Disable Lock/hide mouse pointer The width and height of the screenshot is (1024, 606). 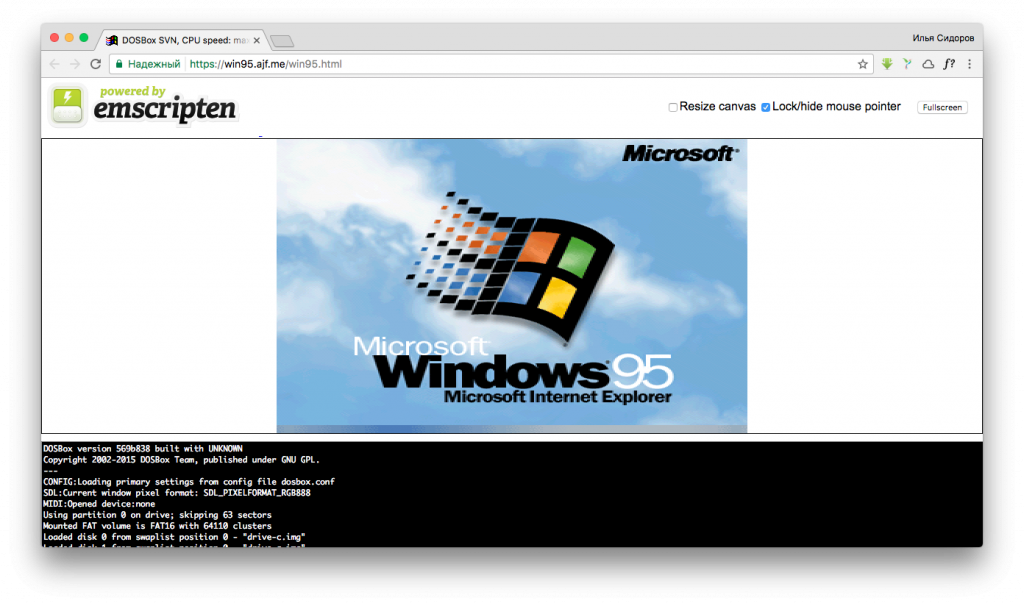tap(765, 106)
